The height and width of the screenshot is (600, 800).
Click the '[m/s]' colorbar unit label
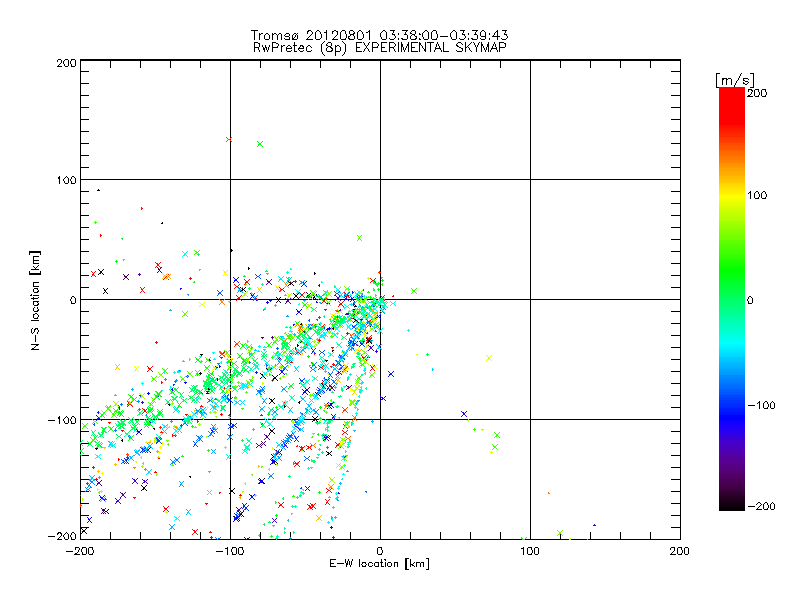click(x=735, y=80)
